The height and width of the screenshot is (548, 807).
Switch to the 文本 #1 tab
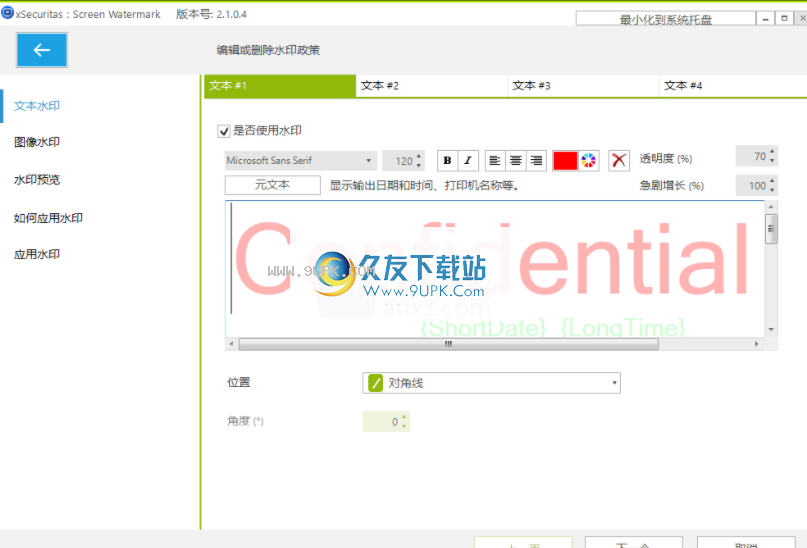280,86
